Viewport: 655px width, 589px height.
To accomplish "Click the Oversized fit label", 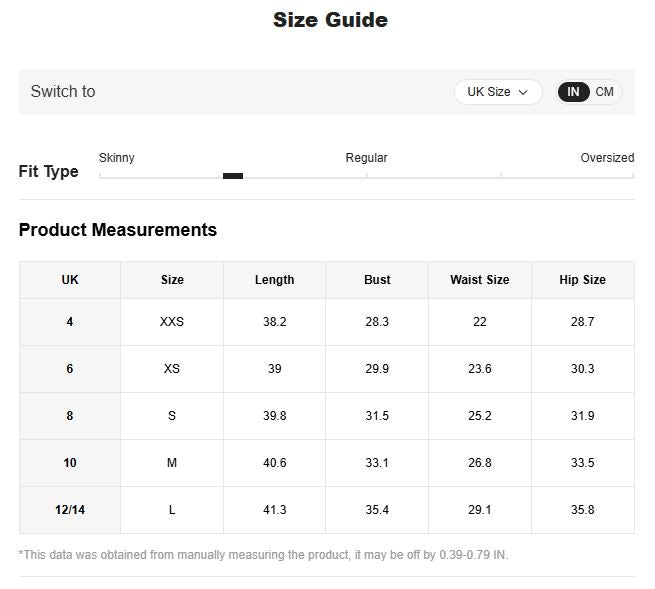I will click(607, 158).
